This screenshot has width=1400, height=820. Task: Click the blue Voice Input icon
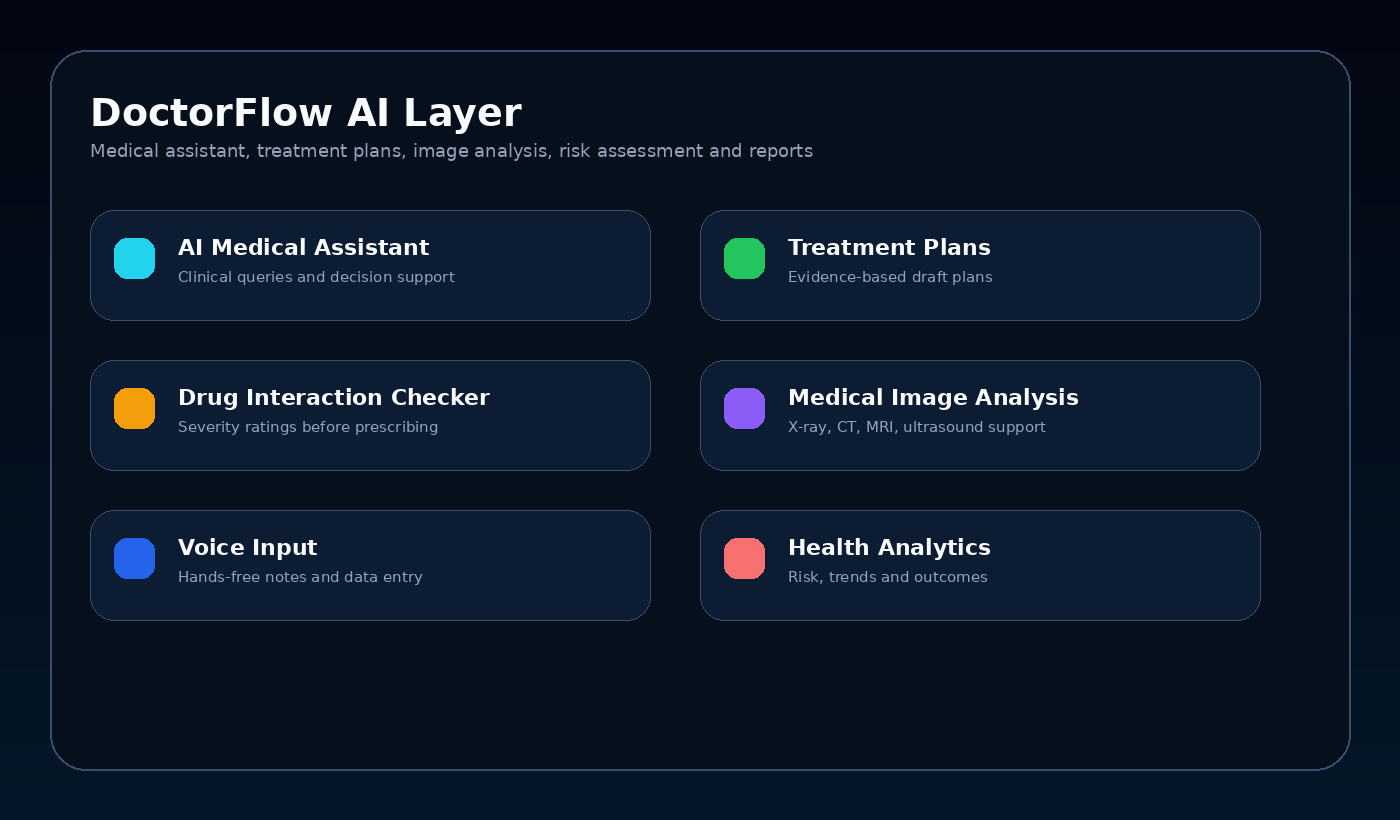click(x=134, y=558)
